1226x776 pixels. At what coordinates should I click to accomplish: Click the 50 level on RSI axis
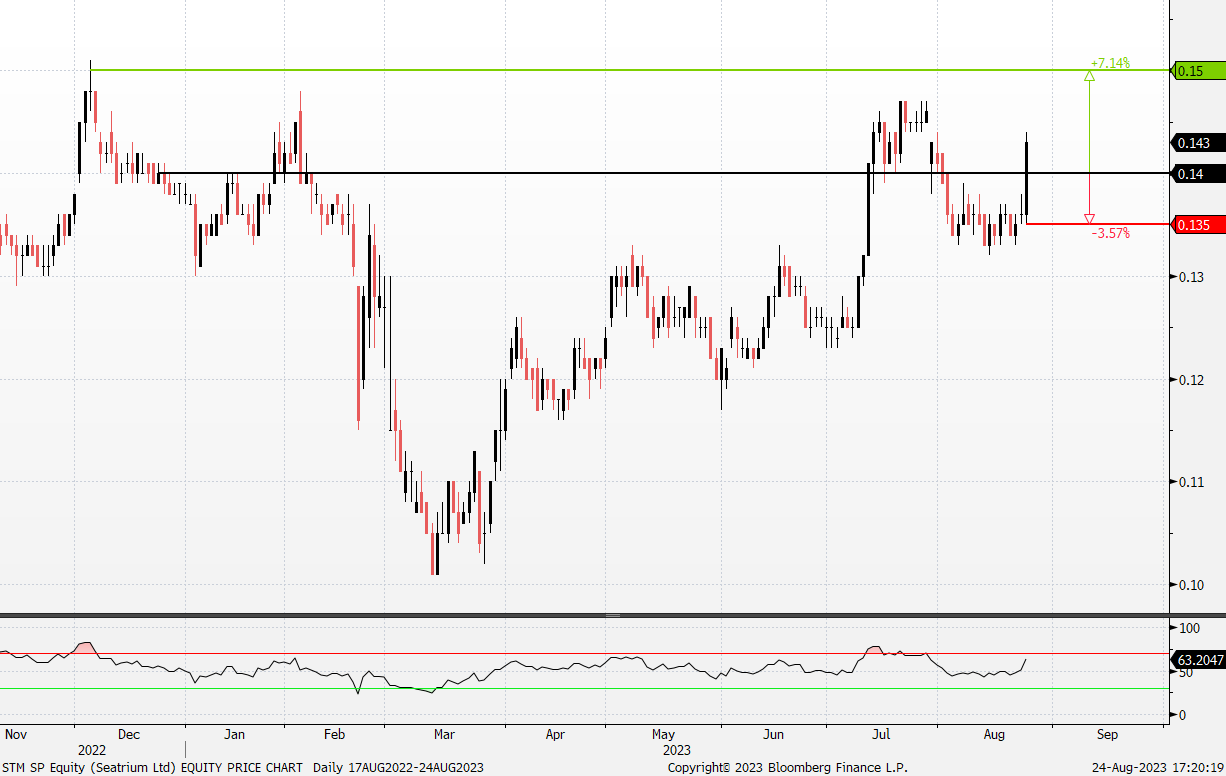click(1186, 673)
